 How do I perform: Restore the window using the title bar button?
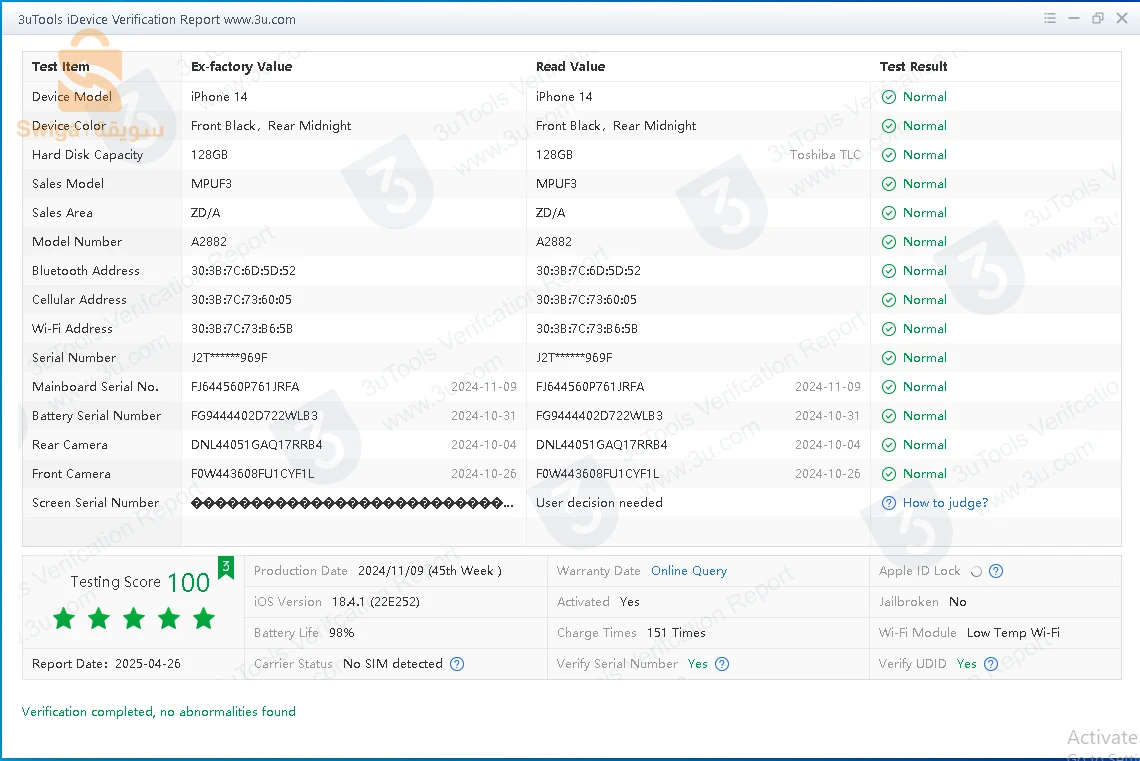(x=1098, y=19)
